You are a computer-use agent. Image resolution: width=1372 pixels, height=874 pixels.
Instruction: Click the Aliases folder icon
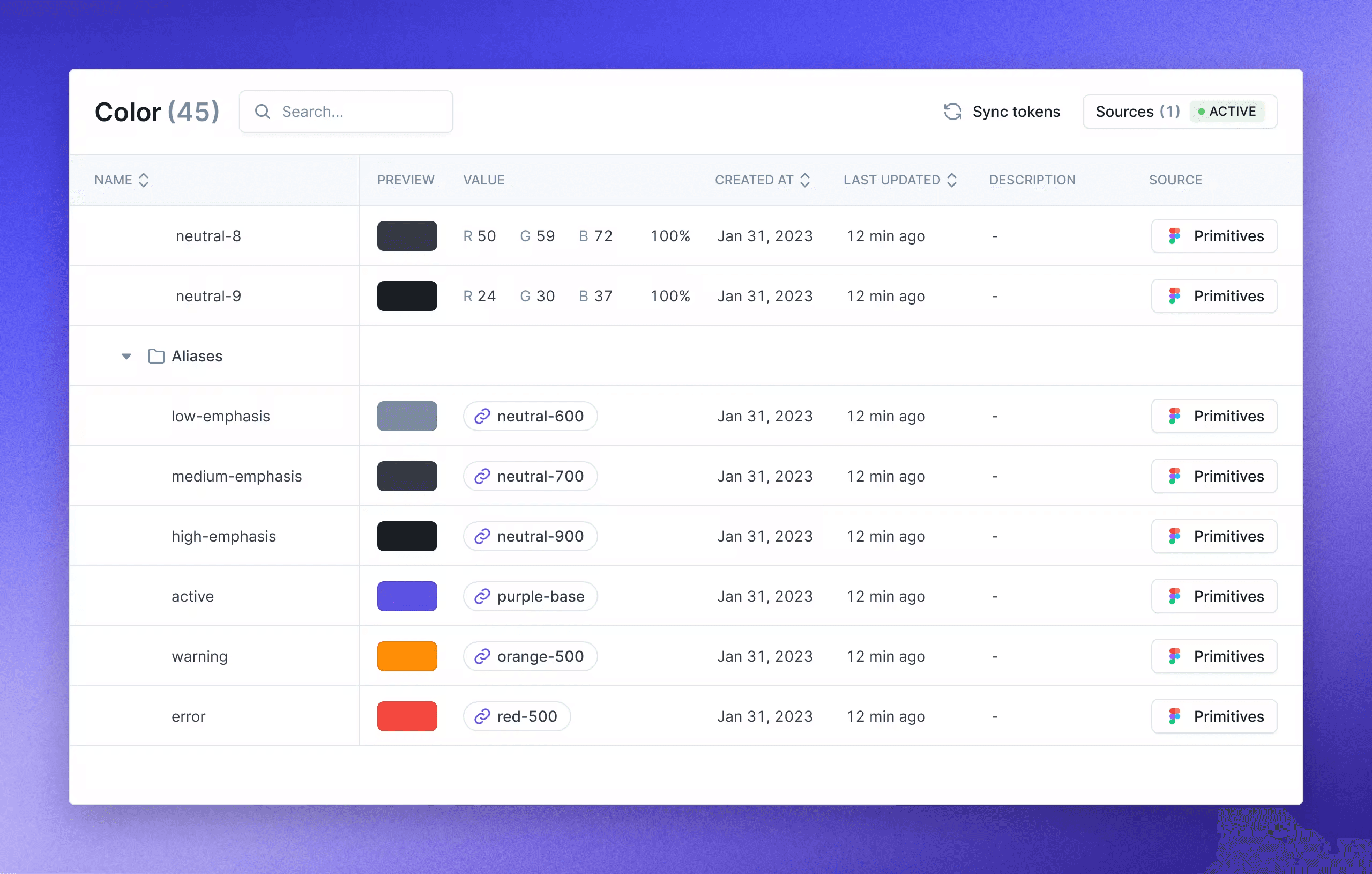156,357
